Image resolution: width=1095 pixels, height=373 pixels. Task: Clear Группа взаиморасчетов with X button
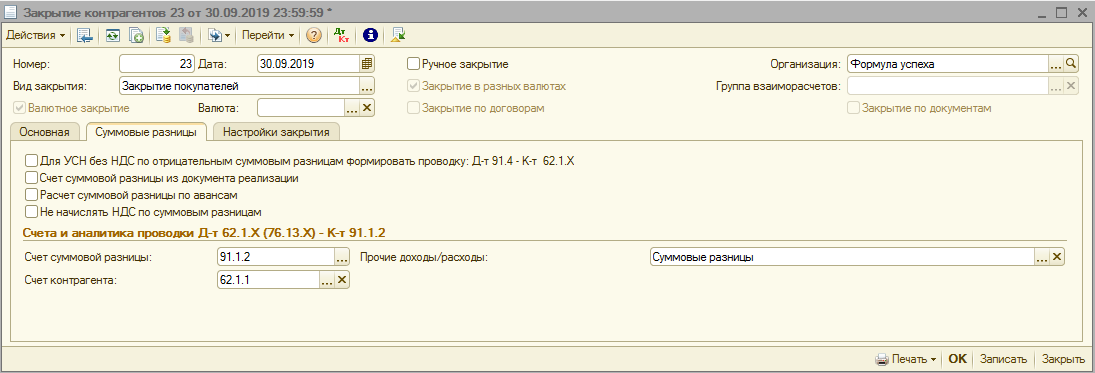pyautogui.click(x=1071, y=86)
